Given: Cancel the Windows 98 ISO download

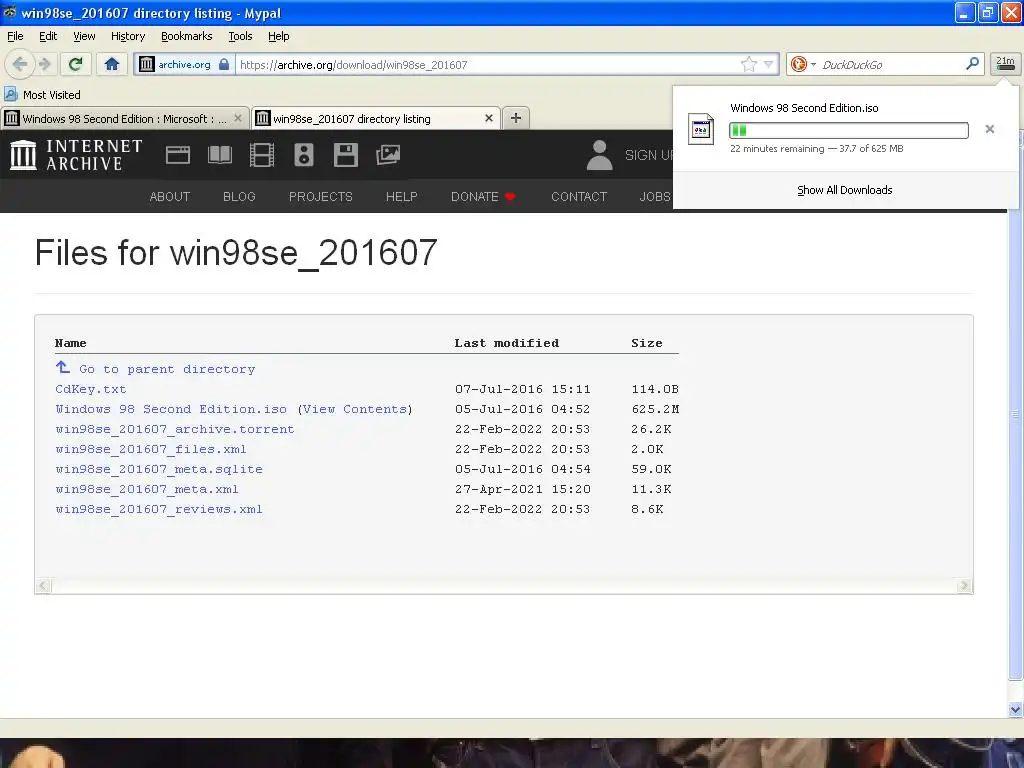Looking at the screenshot, I should [989, 129].
